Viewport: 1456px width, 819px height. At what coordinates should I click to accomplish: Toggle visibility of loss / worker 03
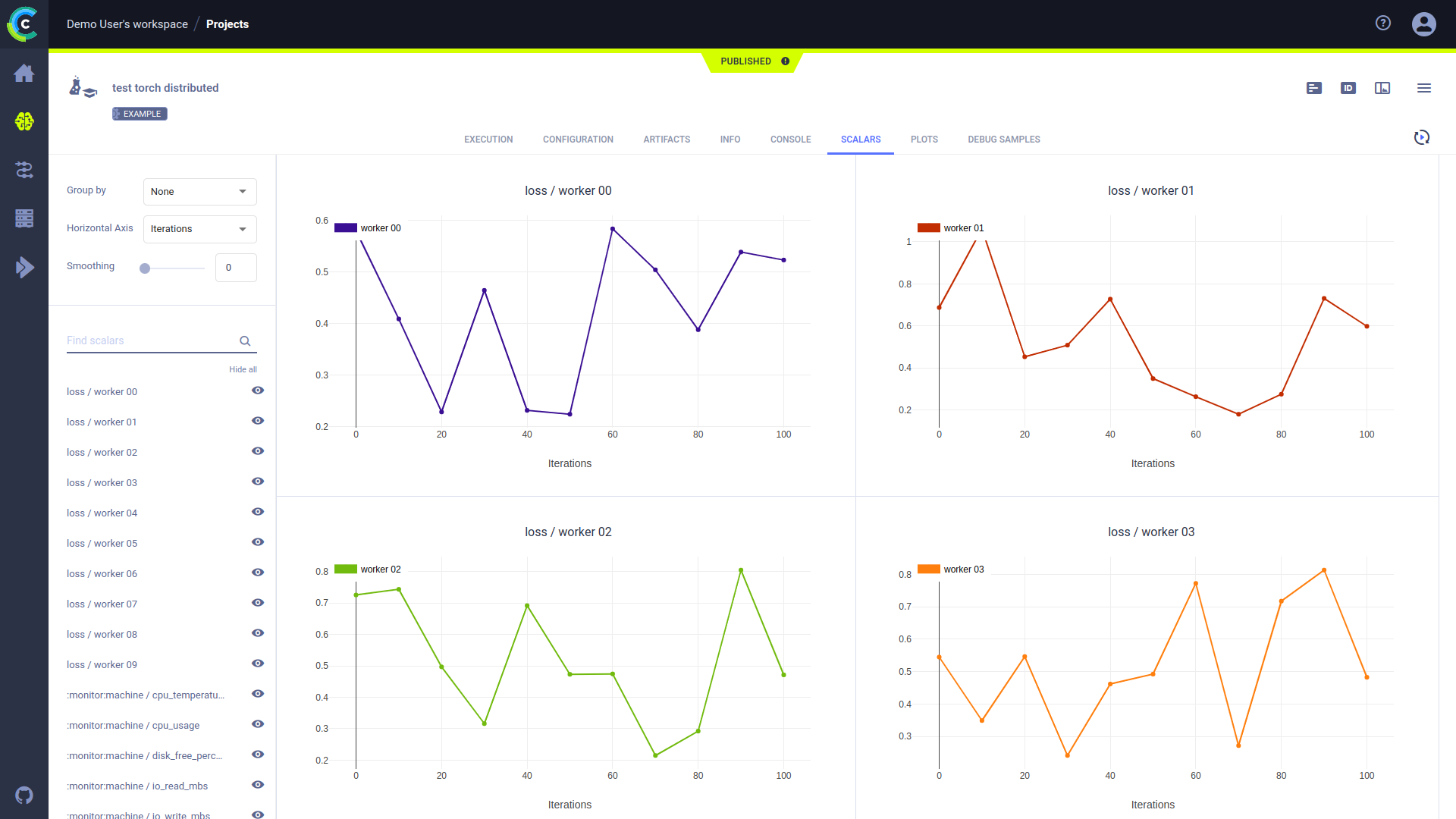click(x=258, y=482)
